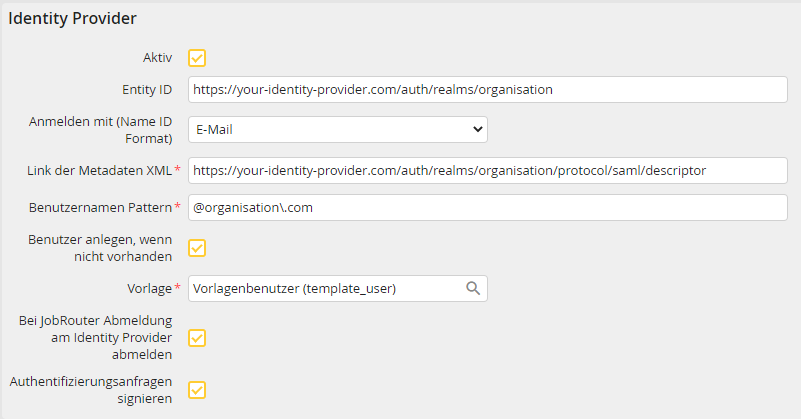
Task: Click the Benutzernamen Pattern label
Action: pyautogui.click(x=99, y=207)
